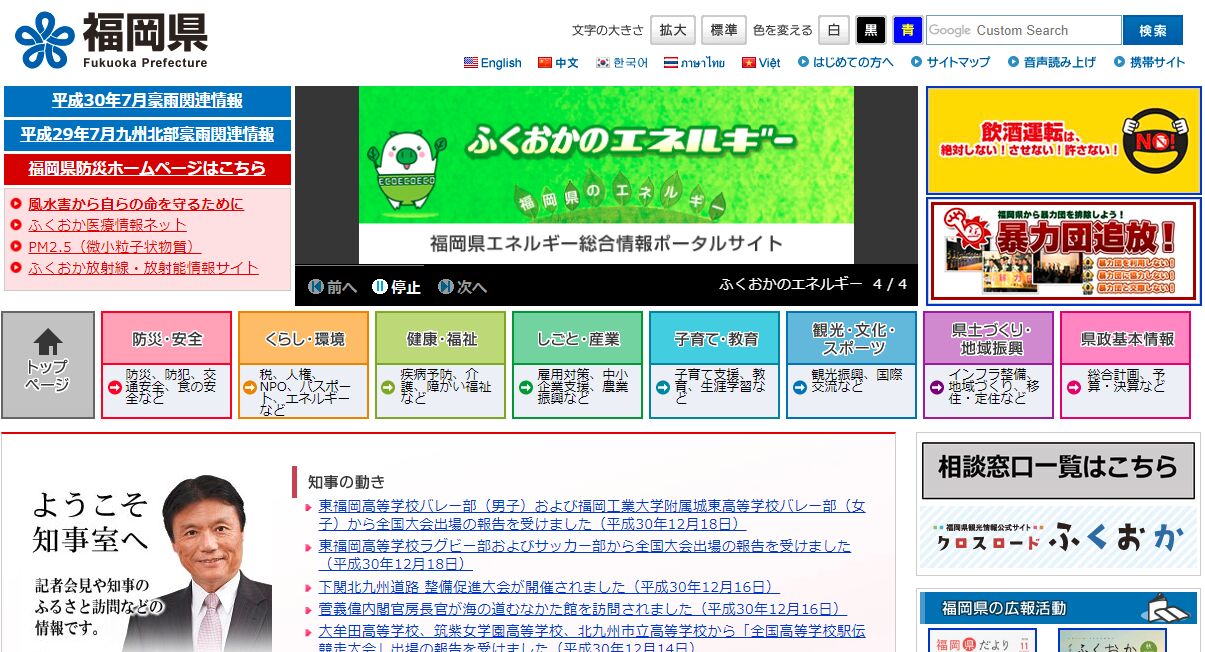Viewport: 1205px width, 652px height.
Task: Open 平成30年7月豪雨関連情報 banner
Action: click(x=147, y=101)
